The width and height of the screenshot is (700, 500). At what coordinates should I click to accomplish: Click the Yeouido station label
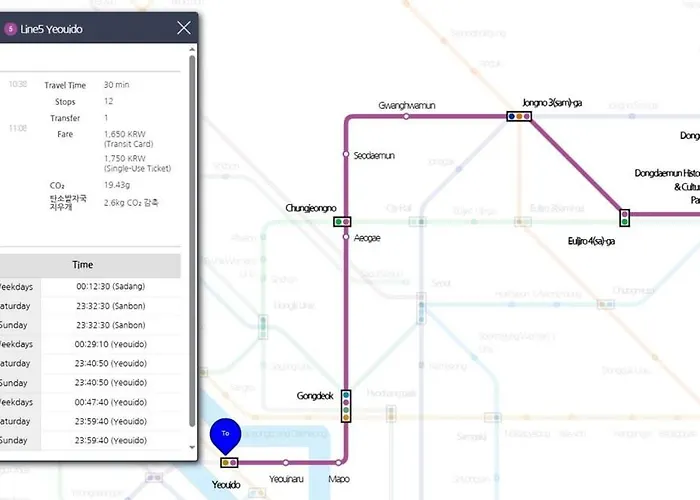pyautogui.click(x=226, y=485)
